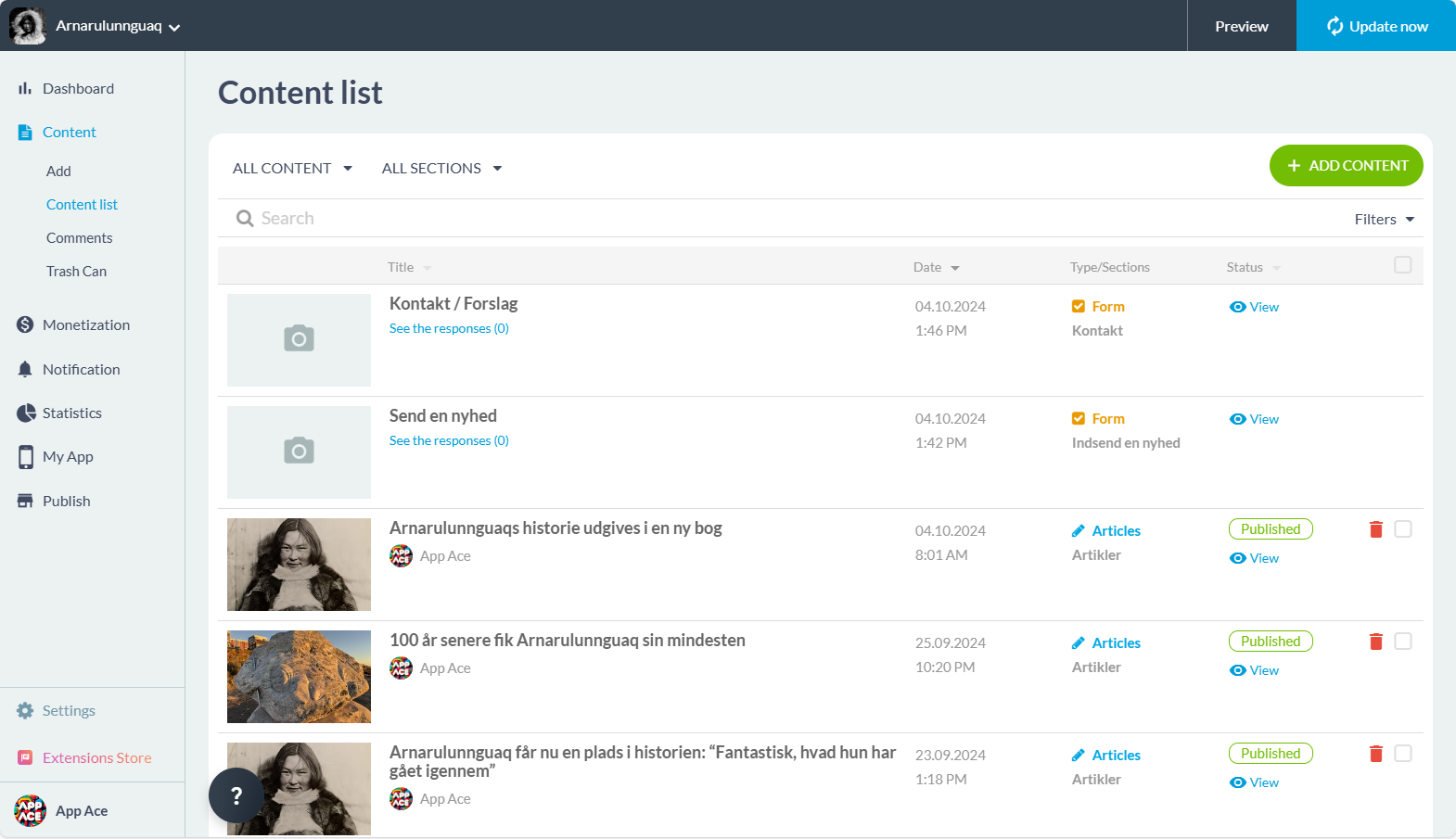Click the Dashboard bar chart icon

pyautogui.click(x=25, y=89)
